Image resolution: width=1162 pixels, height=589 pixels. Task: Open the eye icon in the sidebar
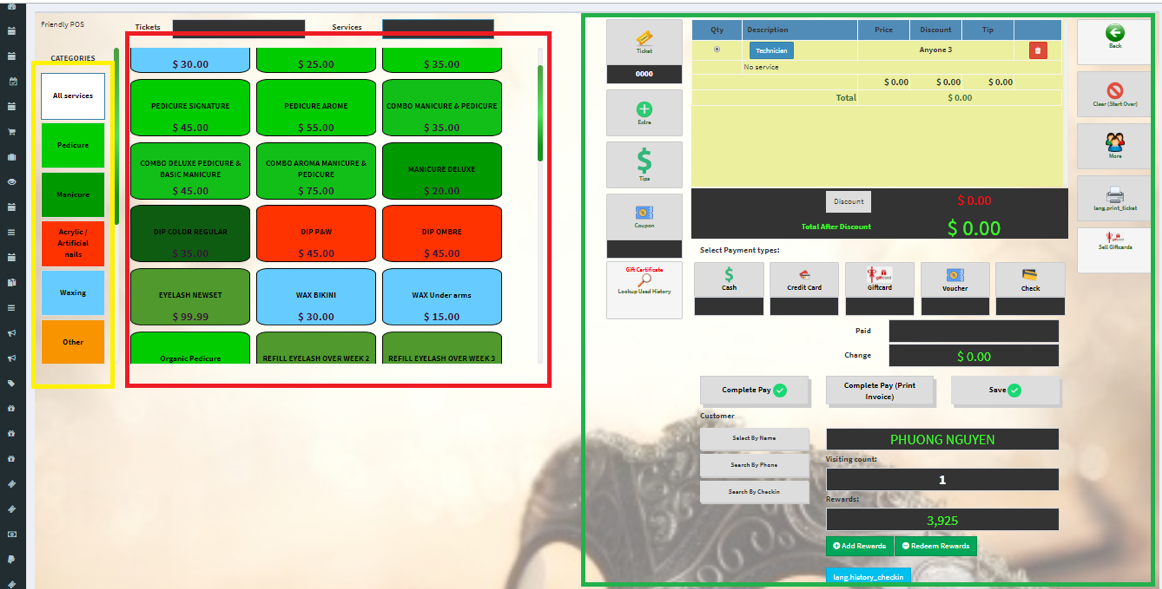tap(12, 182)
